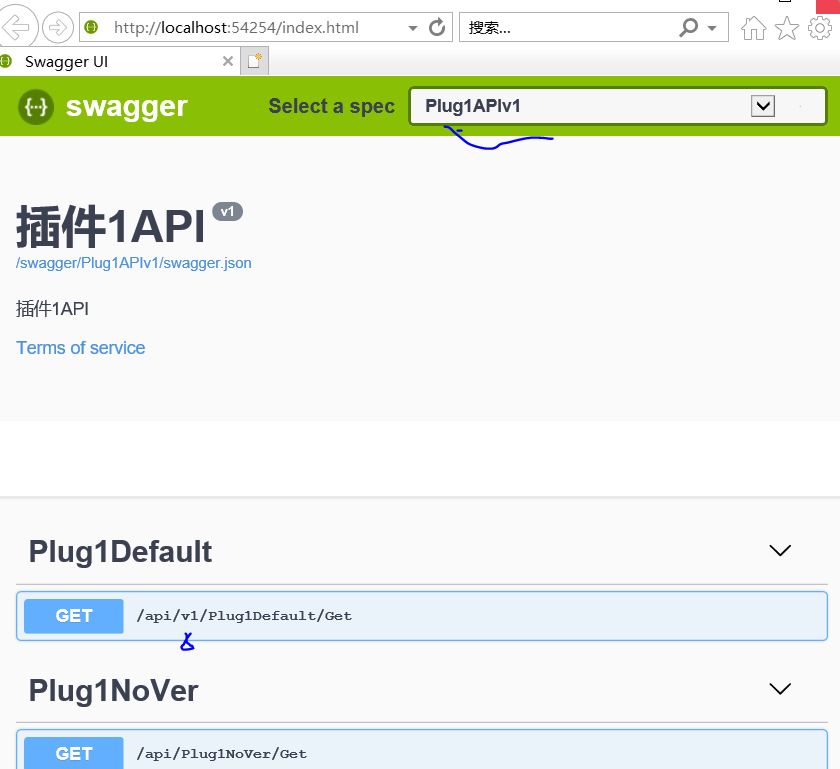Click the magnifier search icon
Viewport: 840px width, 769px height.
689,27
